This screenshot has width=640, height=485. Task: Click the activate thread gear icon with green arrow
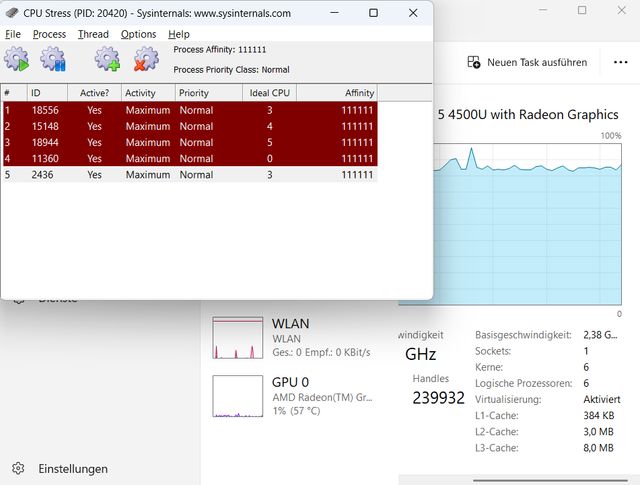pyautogui.click(x=16, y=59)
